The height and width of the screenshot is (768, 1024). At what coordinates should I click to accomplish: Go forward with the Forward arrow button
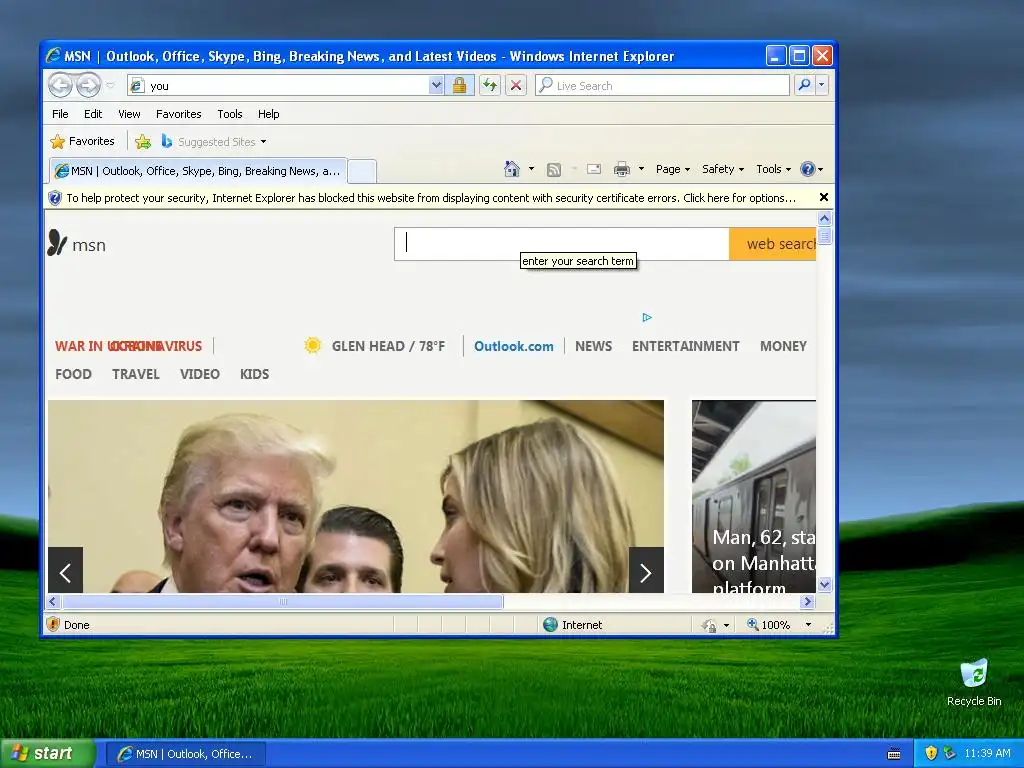(x=88, y=85)
